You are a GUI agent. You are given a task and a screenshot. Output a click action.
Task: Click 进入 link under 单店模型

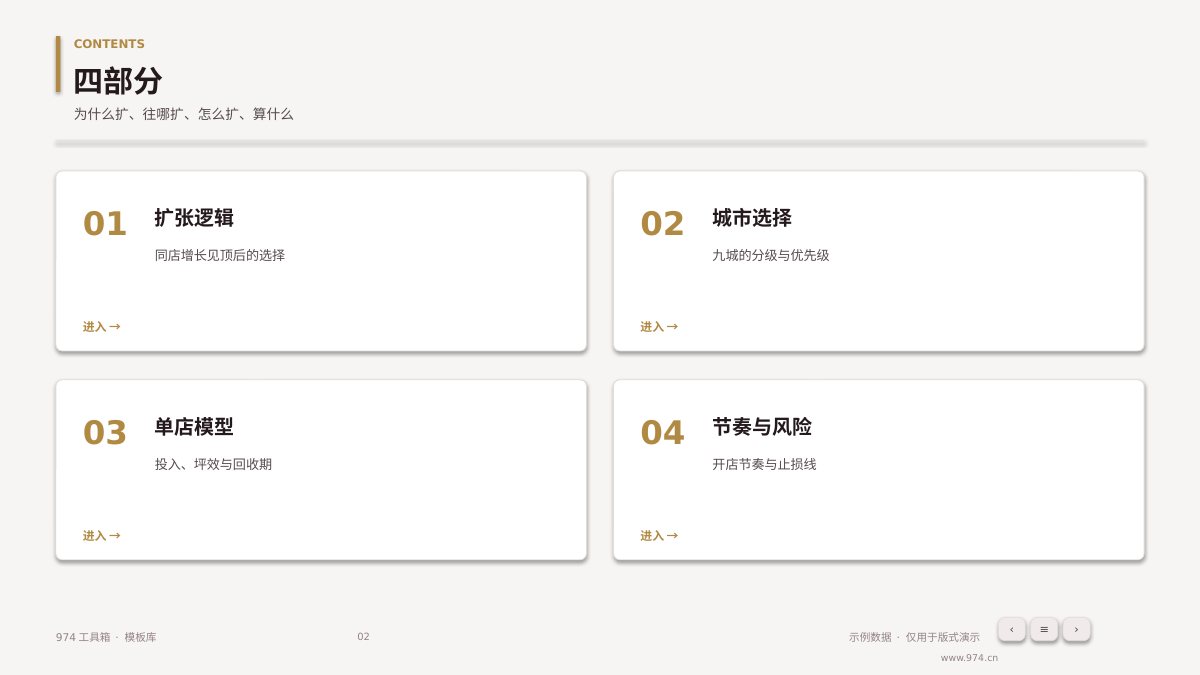101,536
